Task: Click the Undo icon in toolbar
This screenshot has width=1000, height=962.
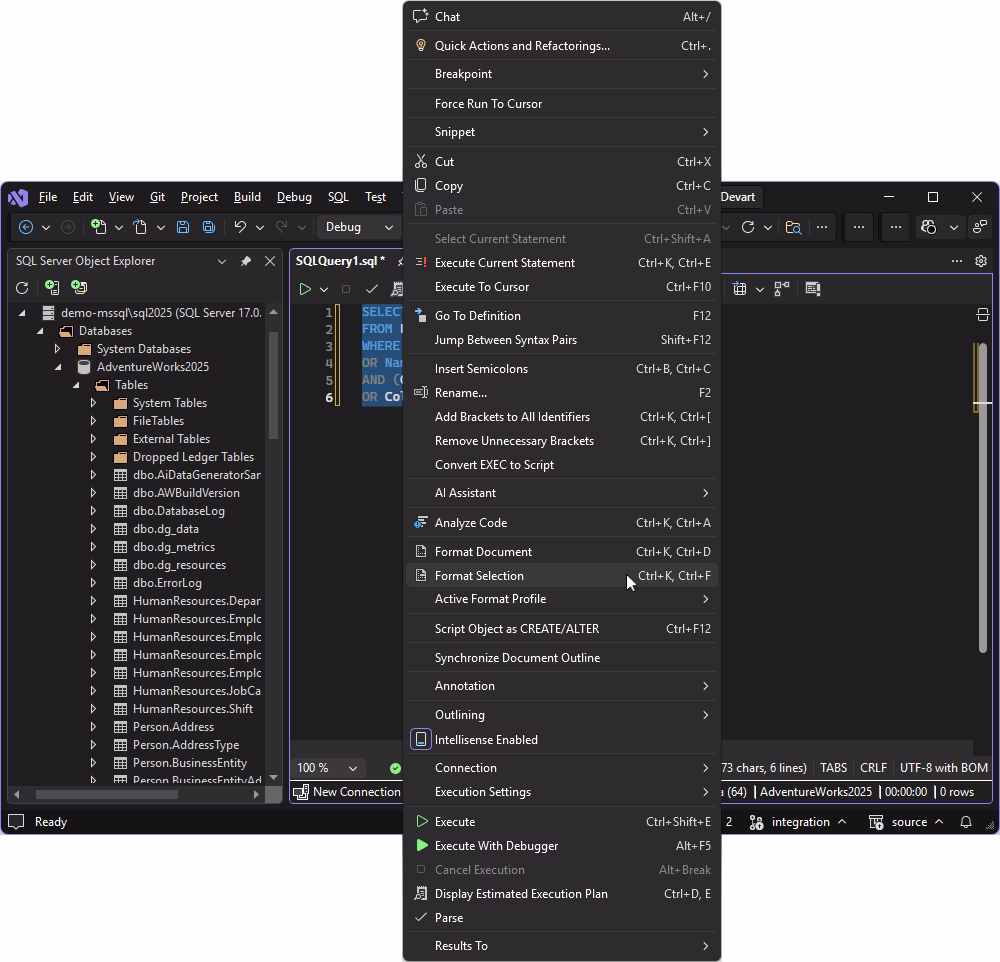Action: [240, 227]
